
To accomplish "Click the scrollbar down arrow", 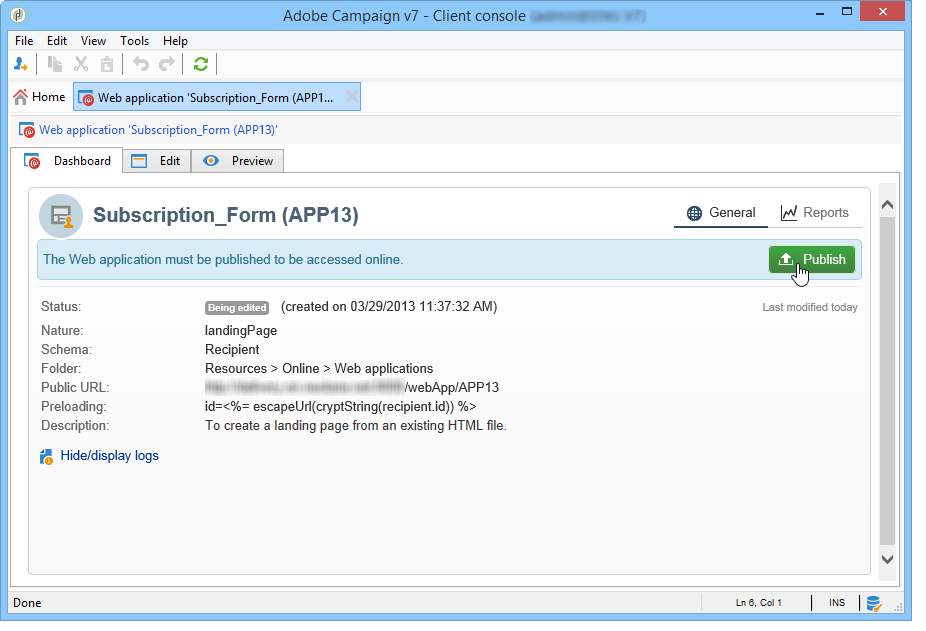I will point(887,559).
